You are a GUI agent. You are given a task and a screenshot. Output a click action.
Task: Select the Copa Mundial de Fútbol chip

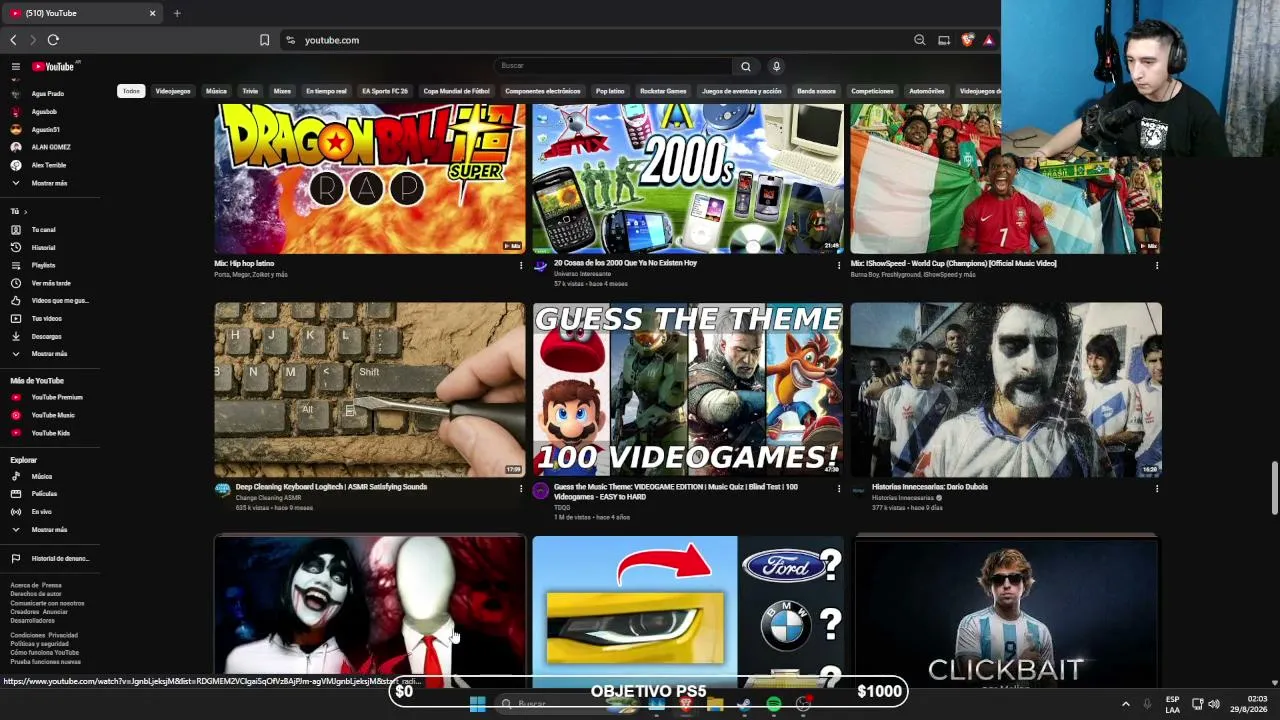coord(456,91)
